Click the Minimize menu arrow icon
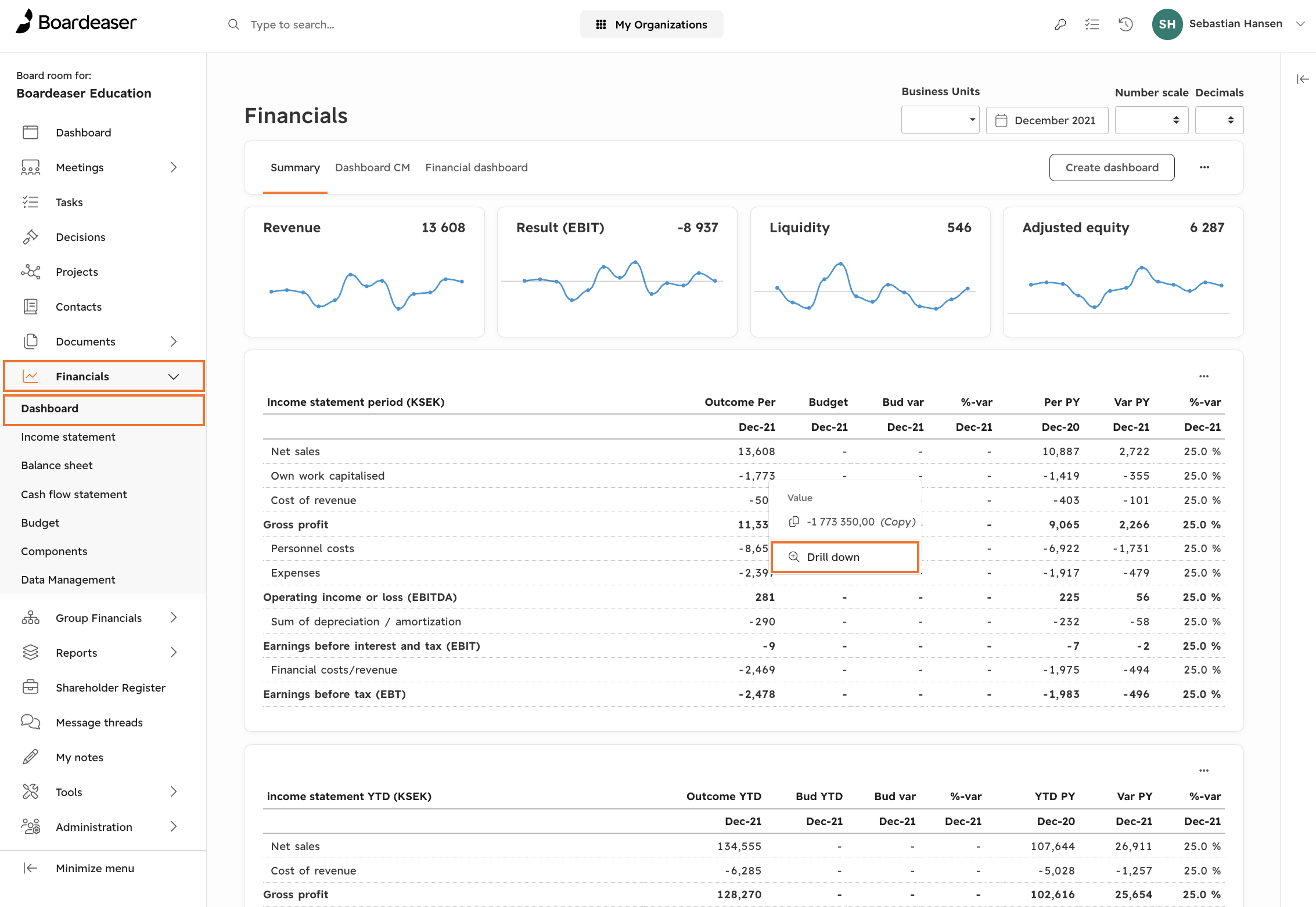Viewport: 1316px width, 907px height. pyautogui.click(x=31, y=868)
